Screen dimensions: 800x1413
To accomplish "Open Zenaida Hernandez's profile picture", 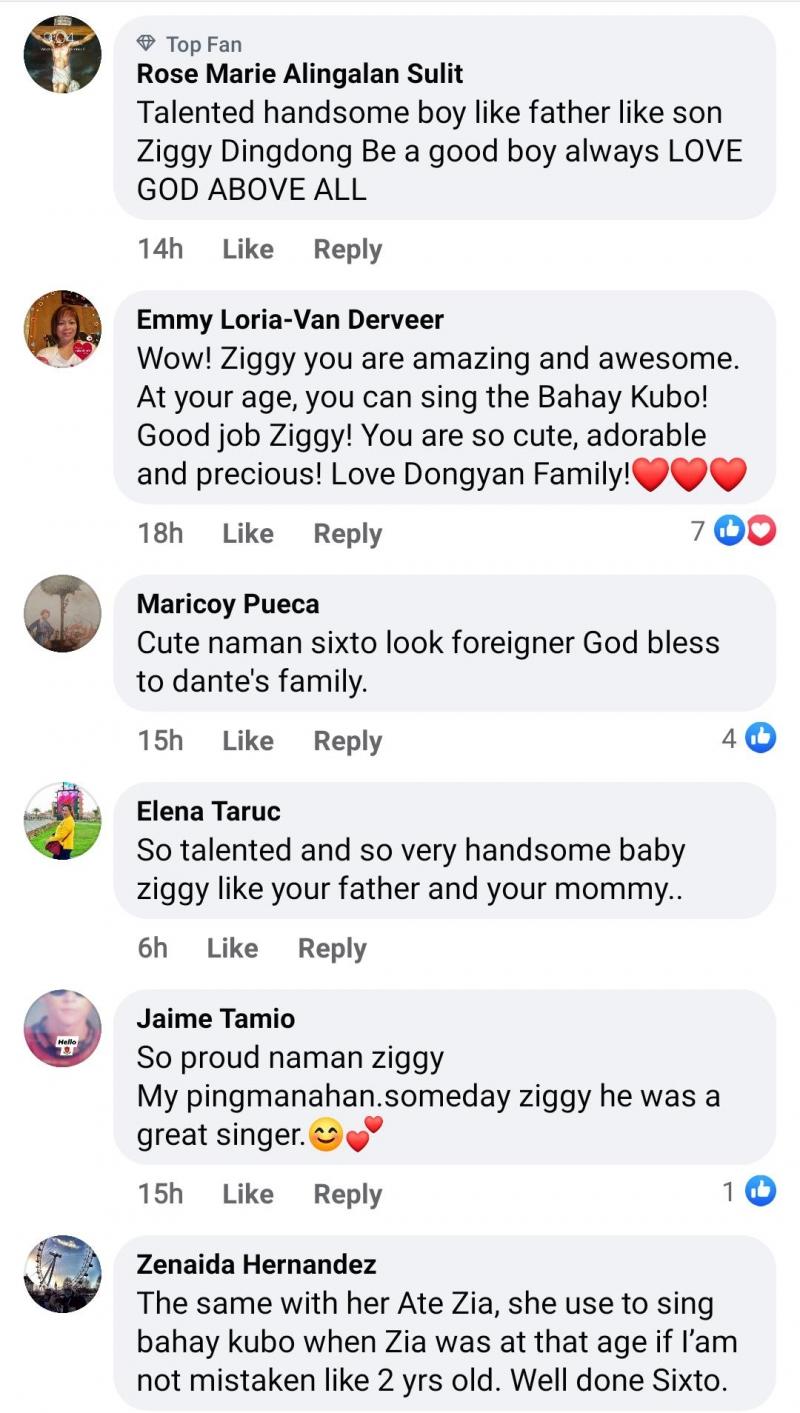I will (x=62, y=1273).
